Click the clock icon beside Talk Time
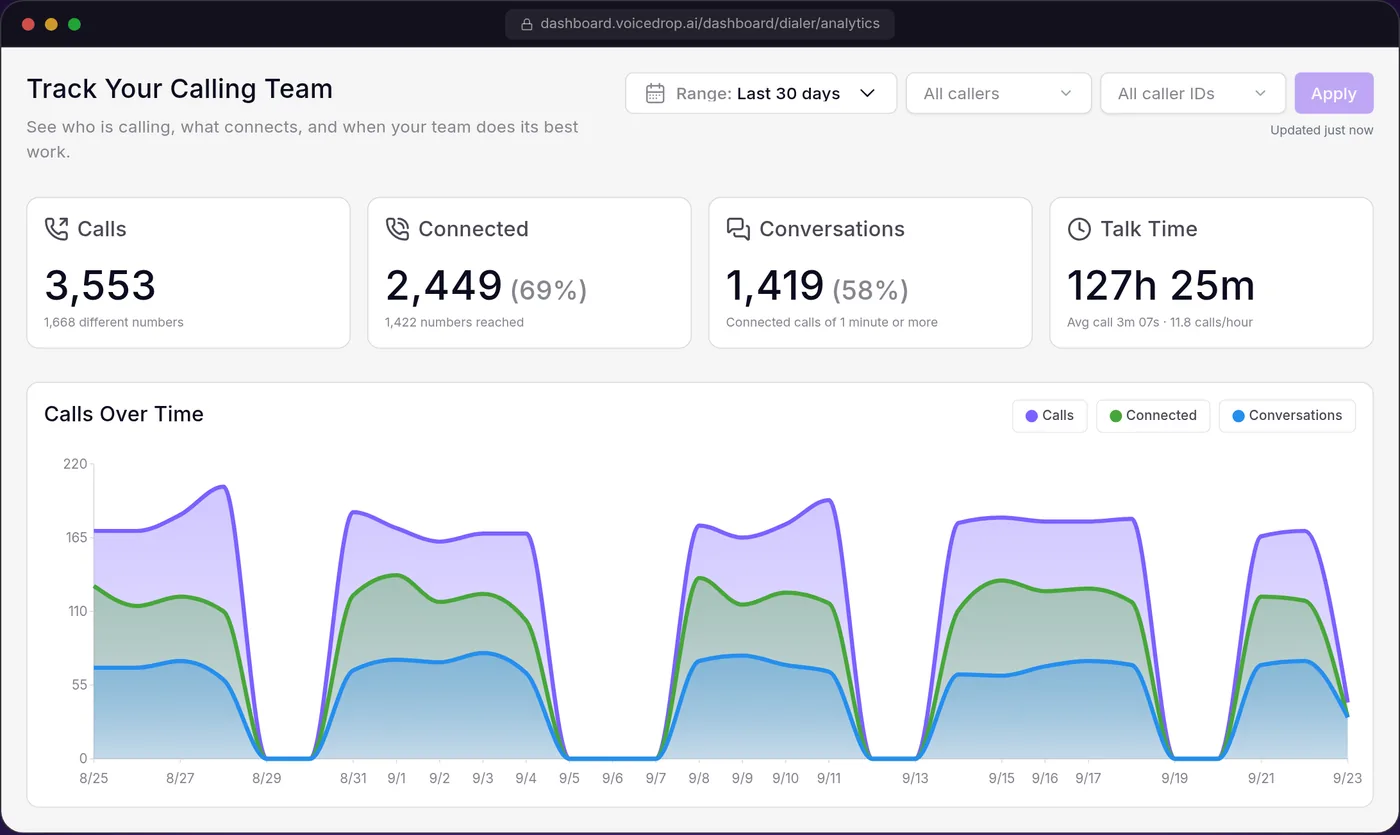This screenshot has height=835, width=1400. pos(1079,229)
